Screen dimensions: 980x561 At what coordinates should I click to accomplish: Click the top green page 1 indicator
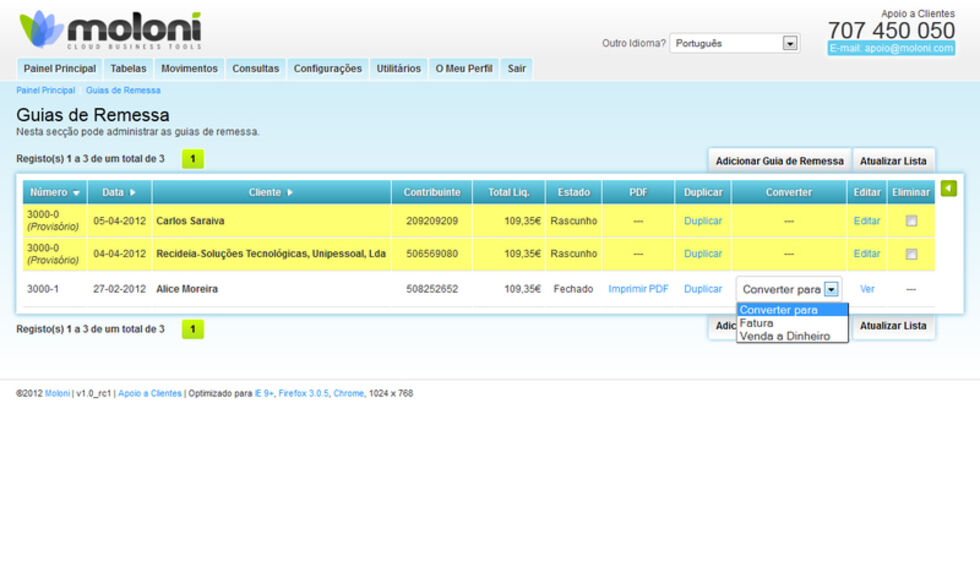coord(192,159)
